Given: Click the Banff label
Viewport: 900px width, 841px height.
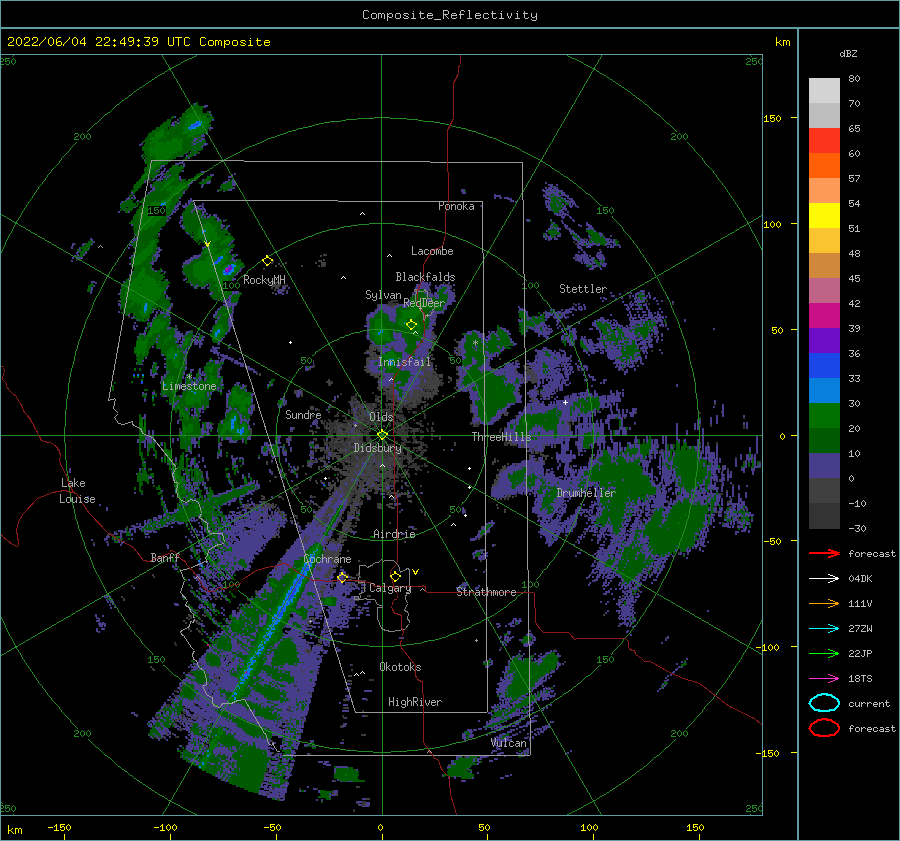Looking at the screenshot, I should (165, 557).
